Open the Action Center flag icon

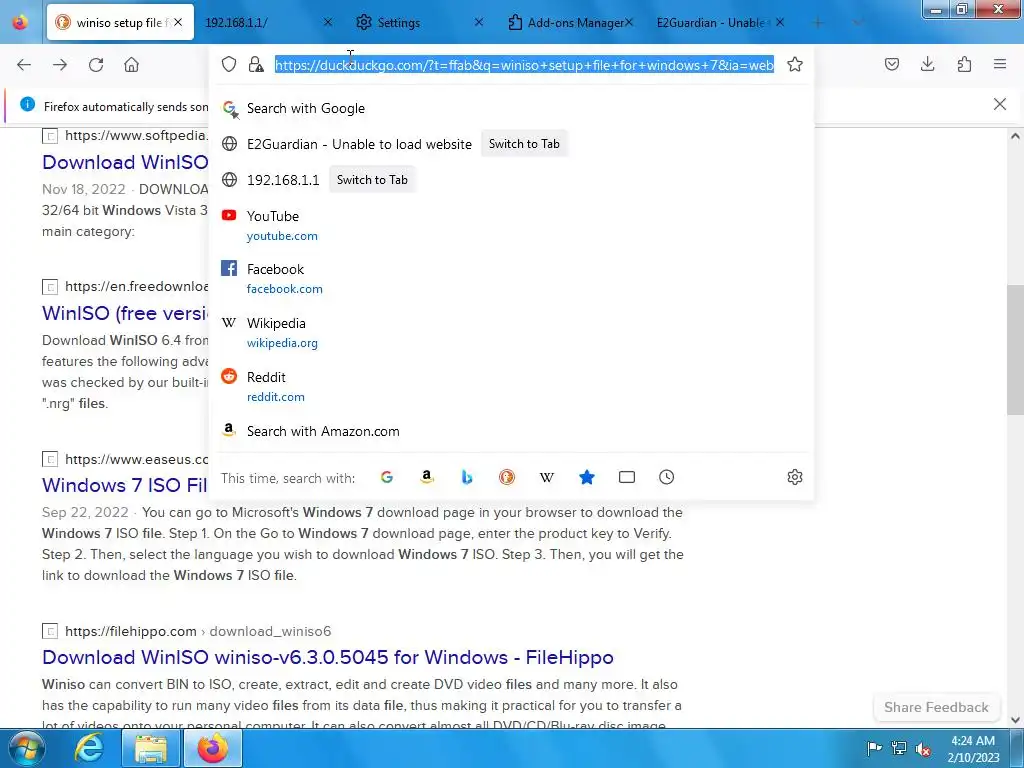pyautogui.click(x=874, y=748)
